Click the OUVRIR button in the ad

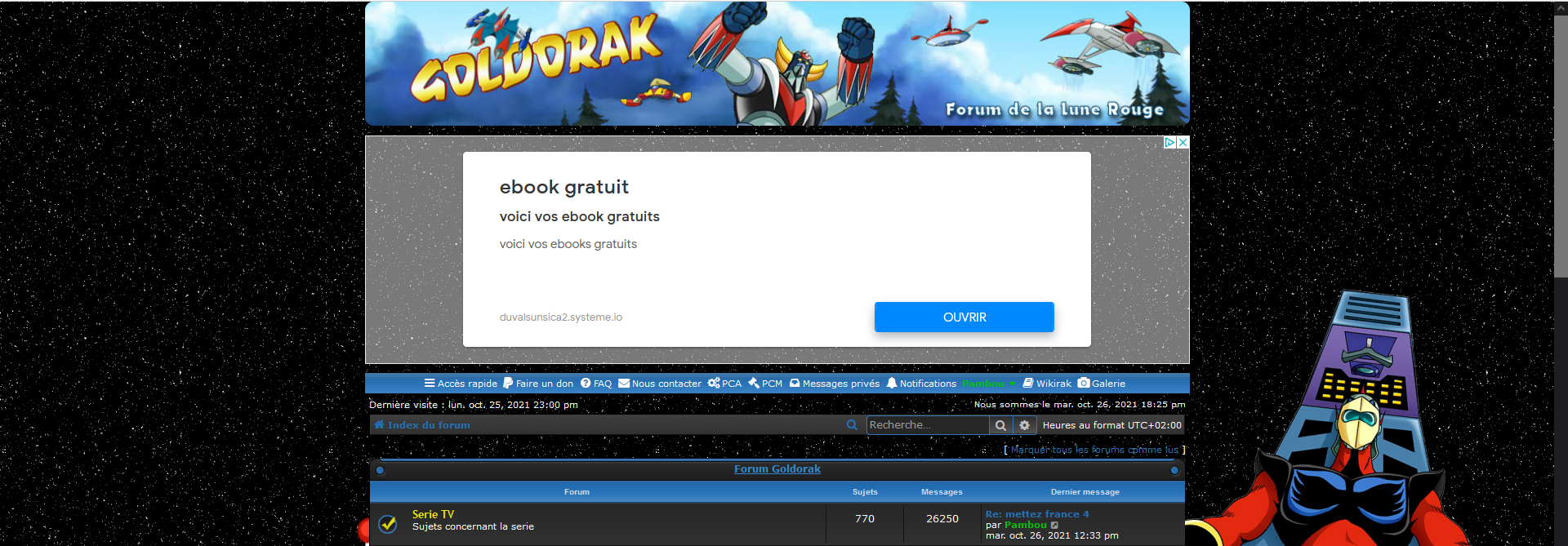click(964, 317)
